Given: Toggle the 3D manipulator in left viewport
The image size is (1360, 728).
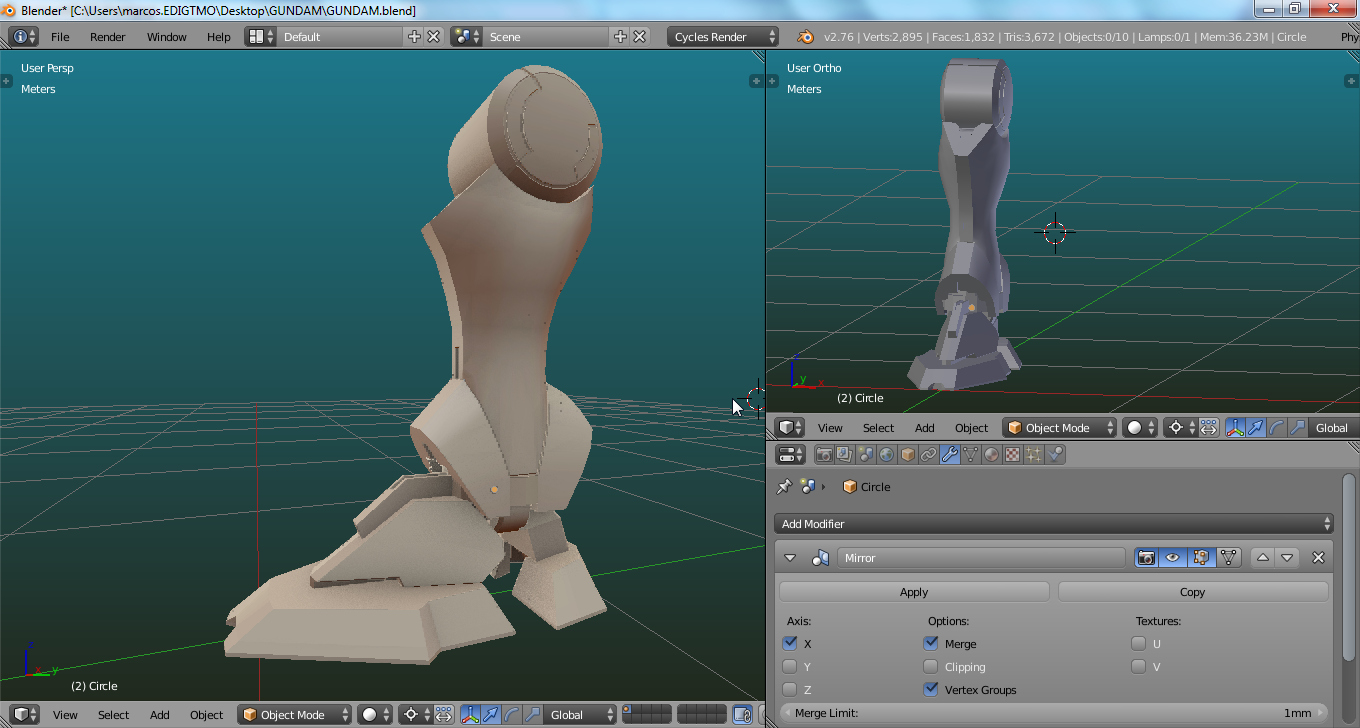Looking at the screenshot, I should 469,715.
